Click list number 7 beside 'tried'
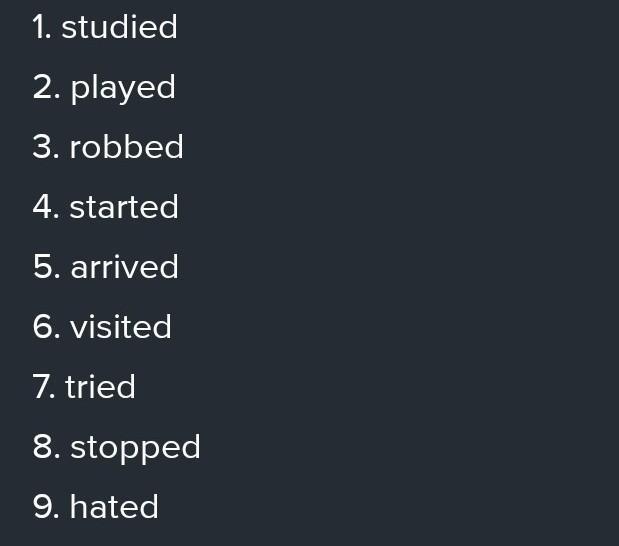Image resolution: width=619 pixels, height=546 pixels. [x=43, y=387]
